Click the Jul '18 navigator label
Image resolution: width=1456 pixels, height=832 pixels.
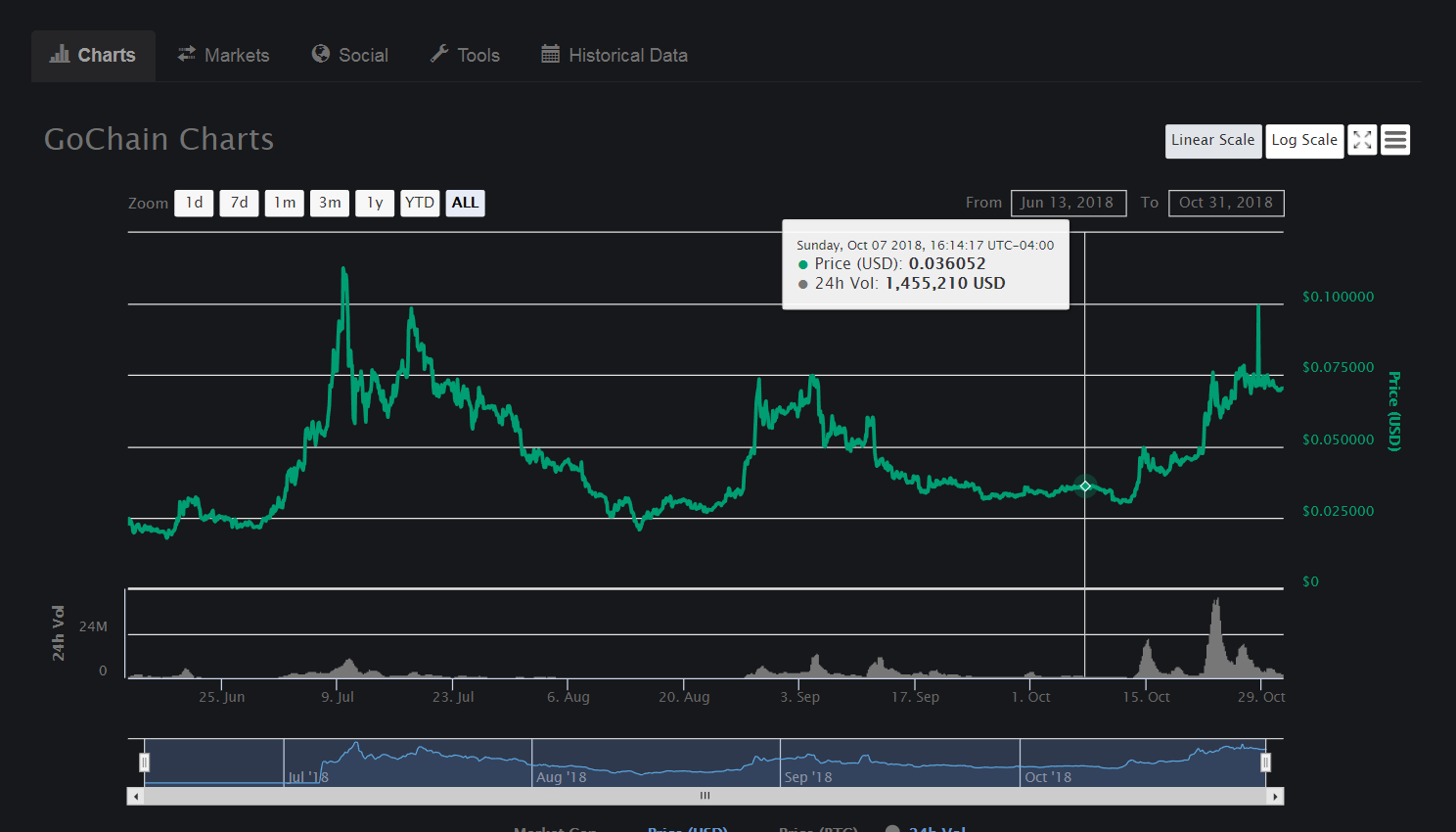tap(308, 777)
